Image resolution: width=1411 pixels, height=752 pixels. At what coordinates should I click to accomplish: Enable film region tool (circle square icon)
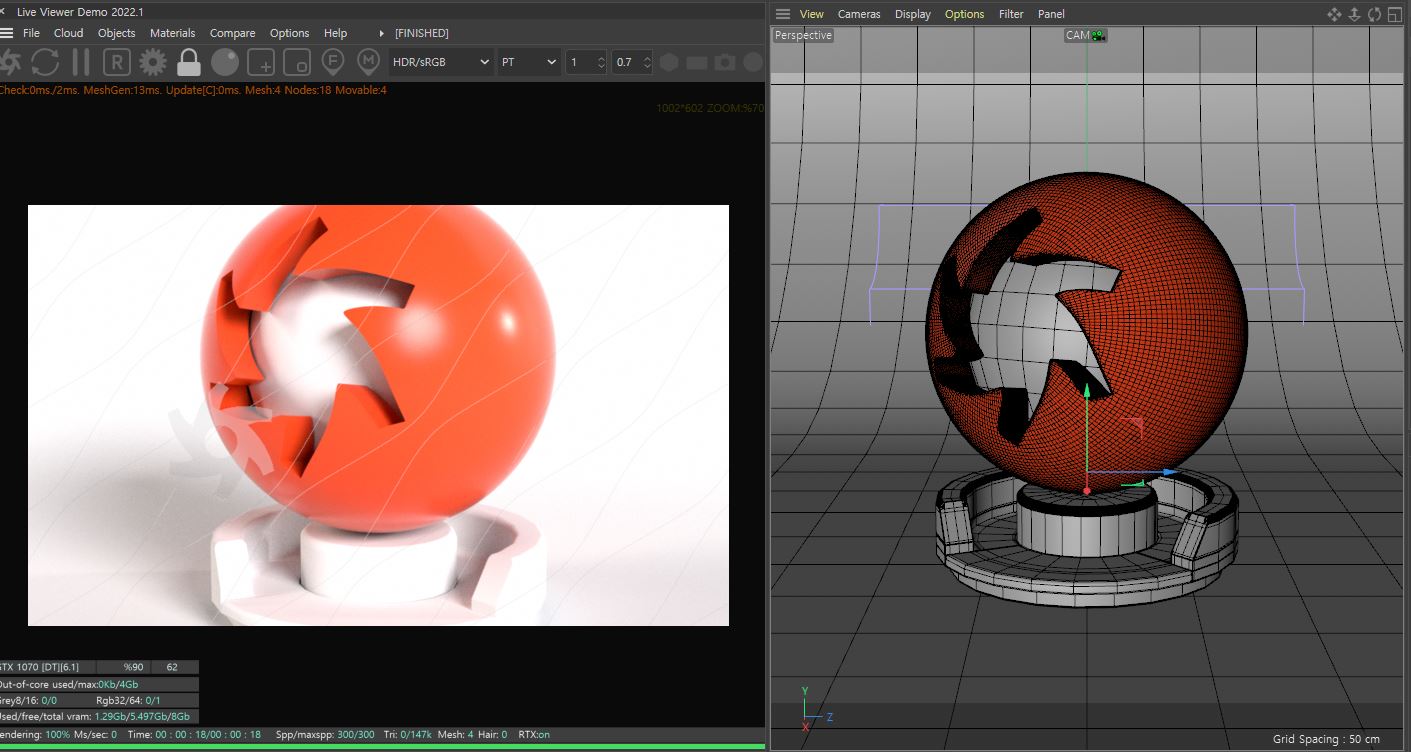[x=297, y=62]
